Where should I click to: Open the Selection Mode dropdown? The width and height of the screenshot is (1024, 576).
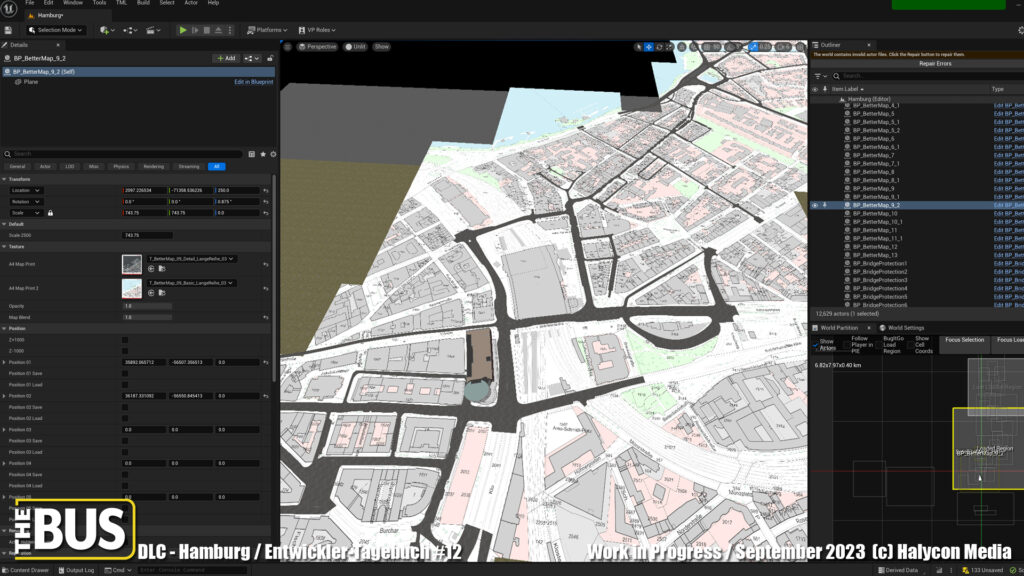tap(59, 30)
